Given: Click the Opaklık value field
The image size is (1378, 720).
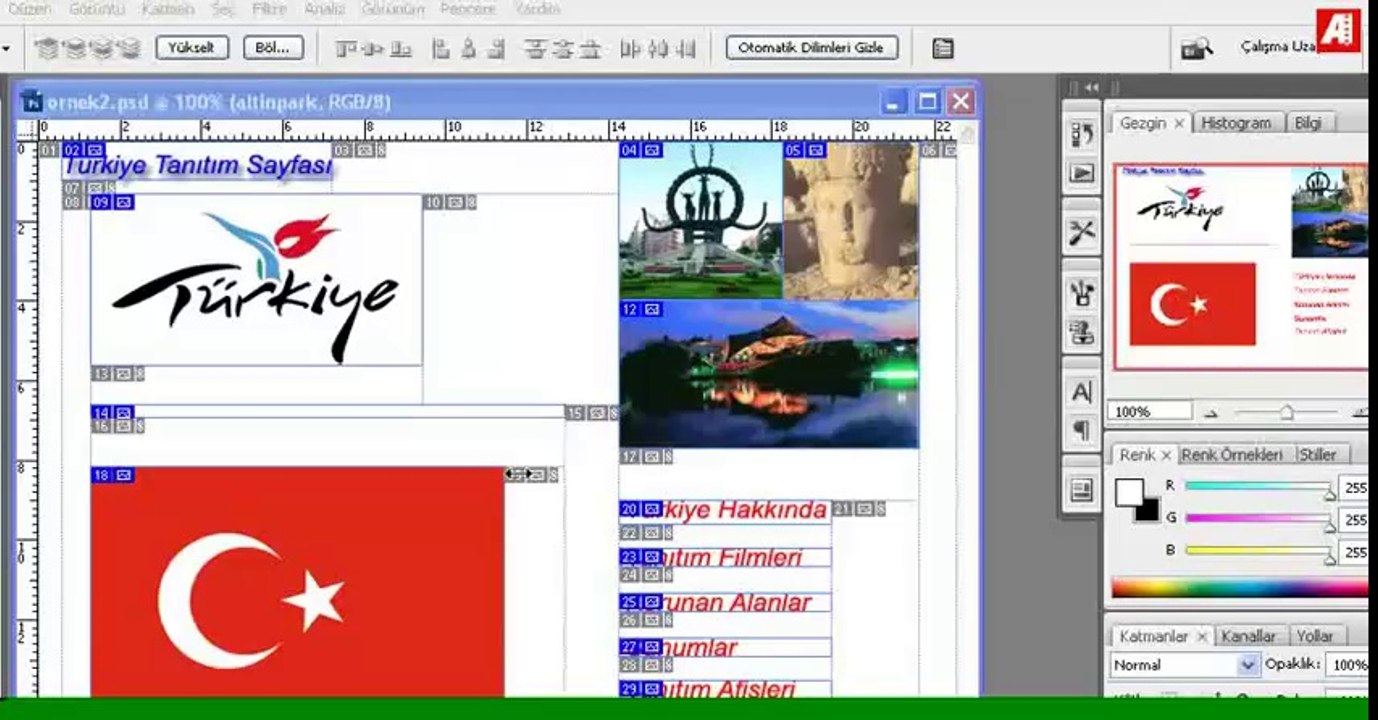Looking at the screenshot, I should coord(1346,665).
